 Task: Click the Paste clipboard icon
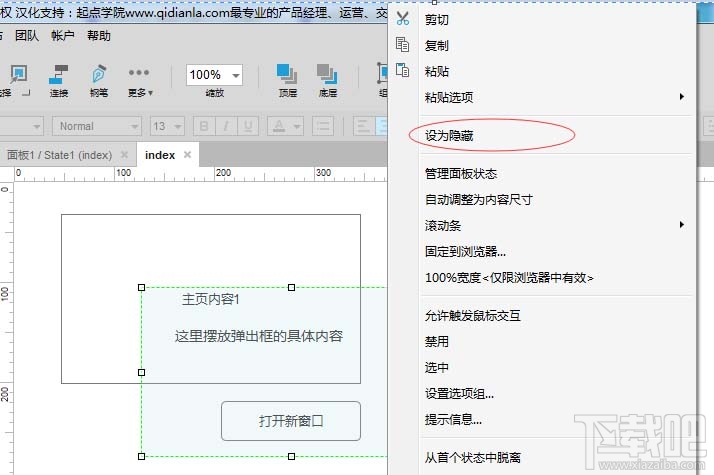tap(403, 70)
